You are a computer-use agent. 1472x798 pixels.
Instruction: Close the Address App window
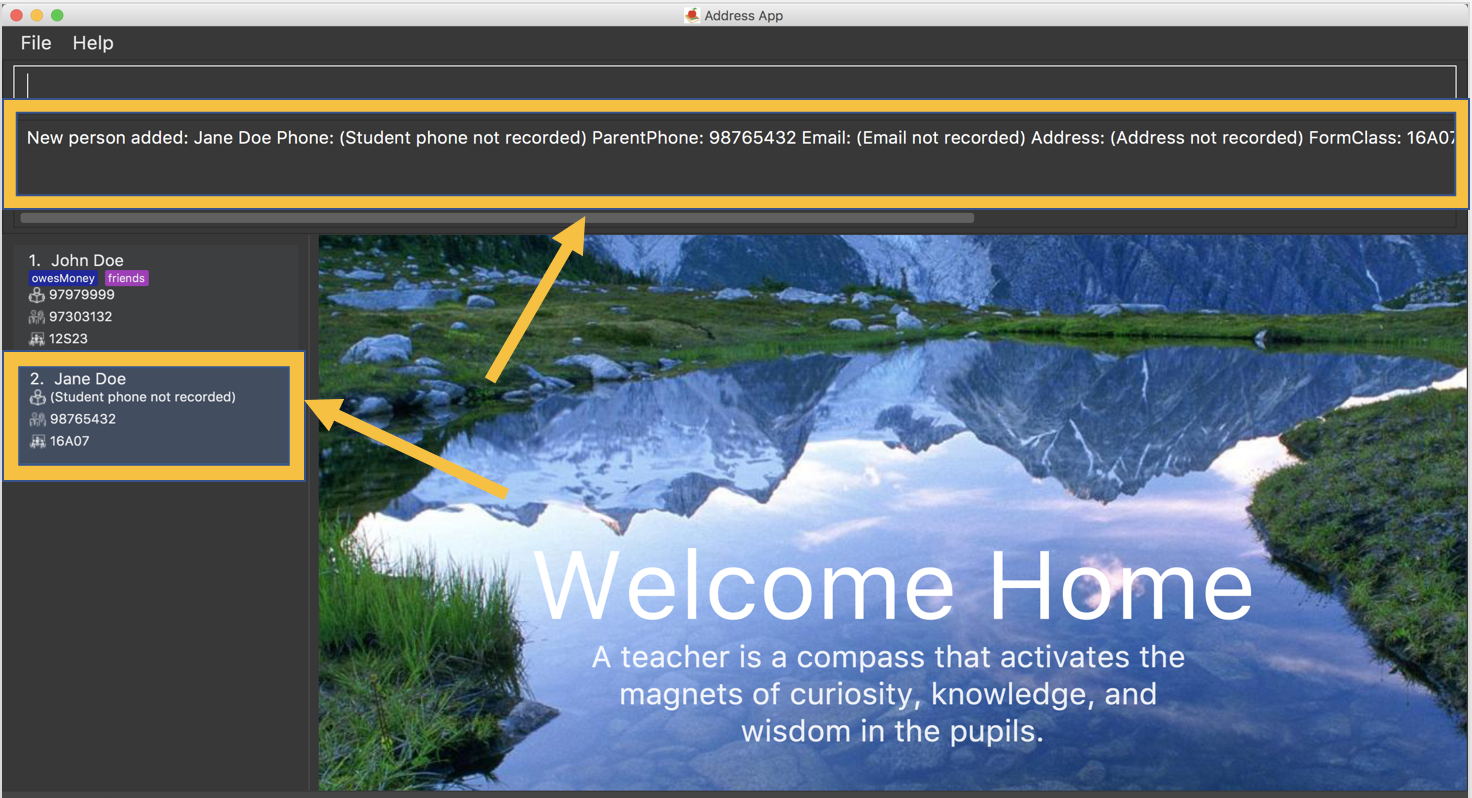[x=16, y=15]
